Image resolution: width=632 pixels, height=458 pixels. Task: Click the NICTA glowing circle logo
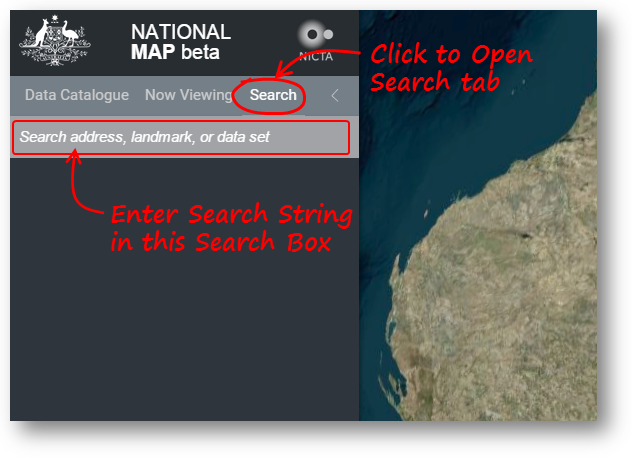pyautogui.click(x=311, y=34)
